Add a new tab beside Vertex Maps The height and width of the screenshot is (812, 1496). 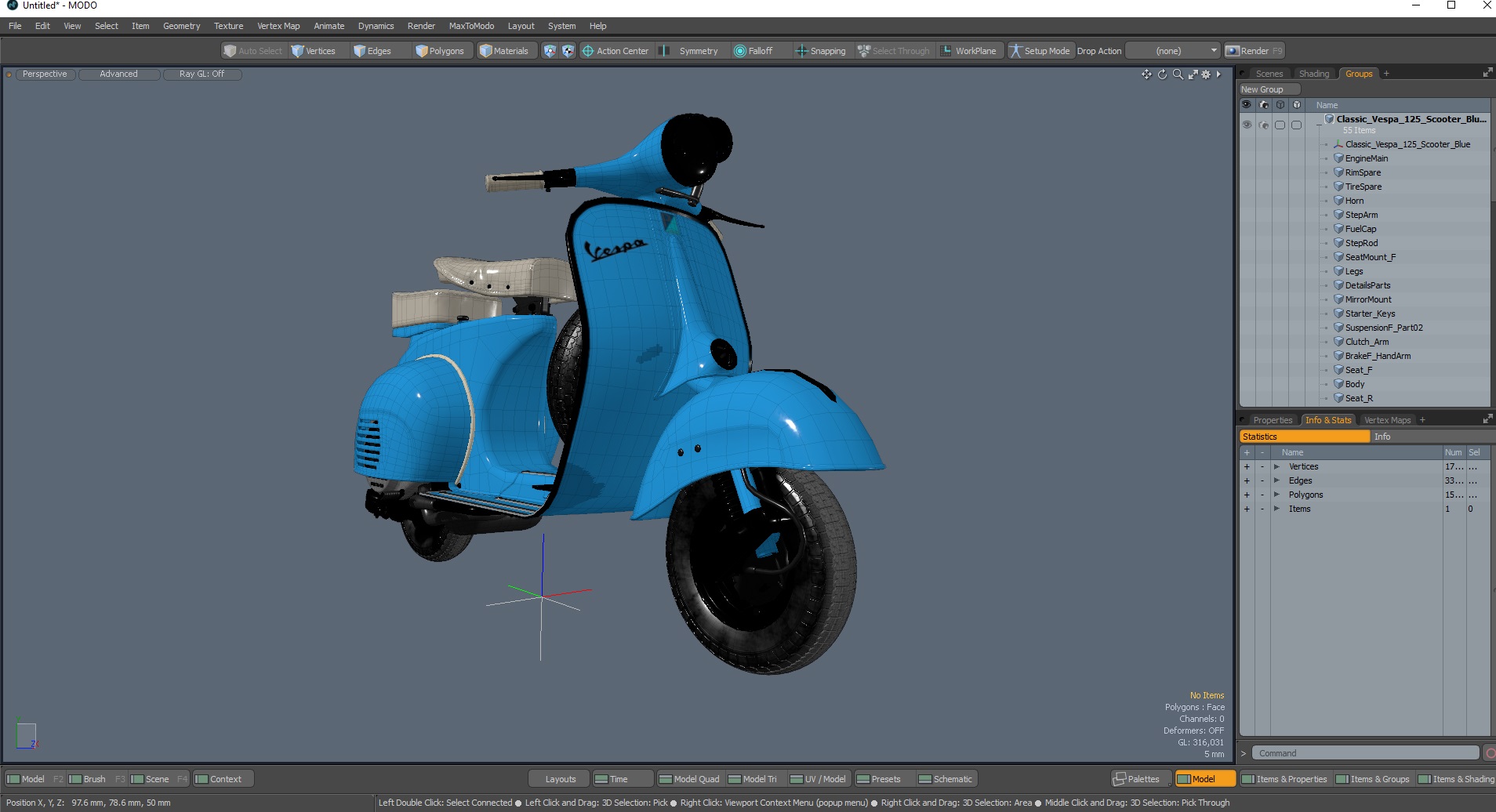click(1422, 420)
